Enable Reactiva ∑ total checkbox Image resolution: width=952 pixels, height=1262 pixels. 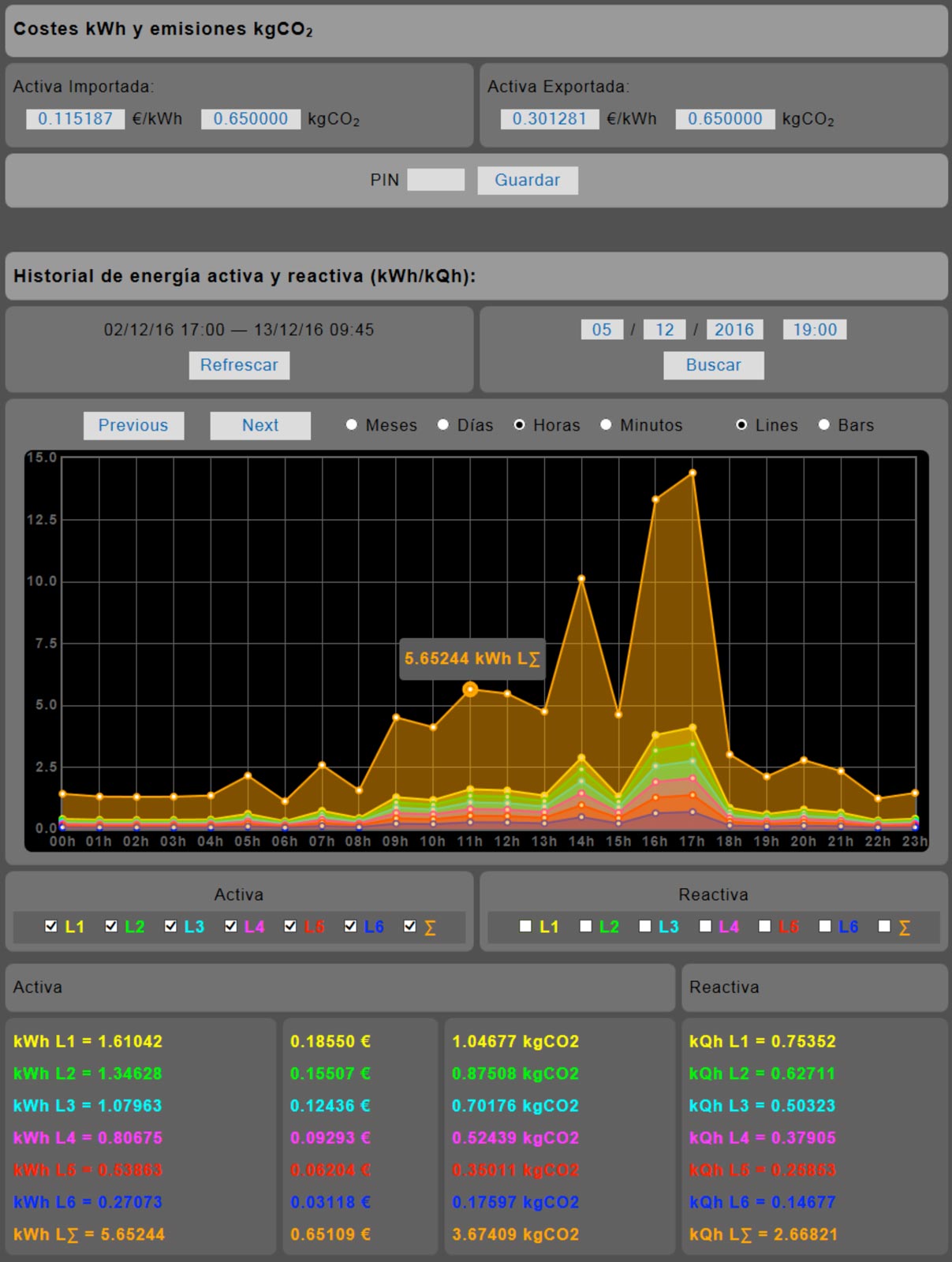[x=884, y=927]
